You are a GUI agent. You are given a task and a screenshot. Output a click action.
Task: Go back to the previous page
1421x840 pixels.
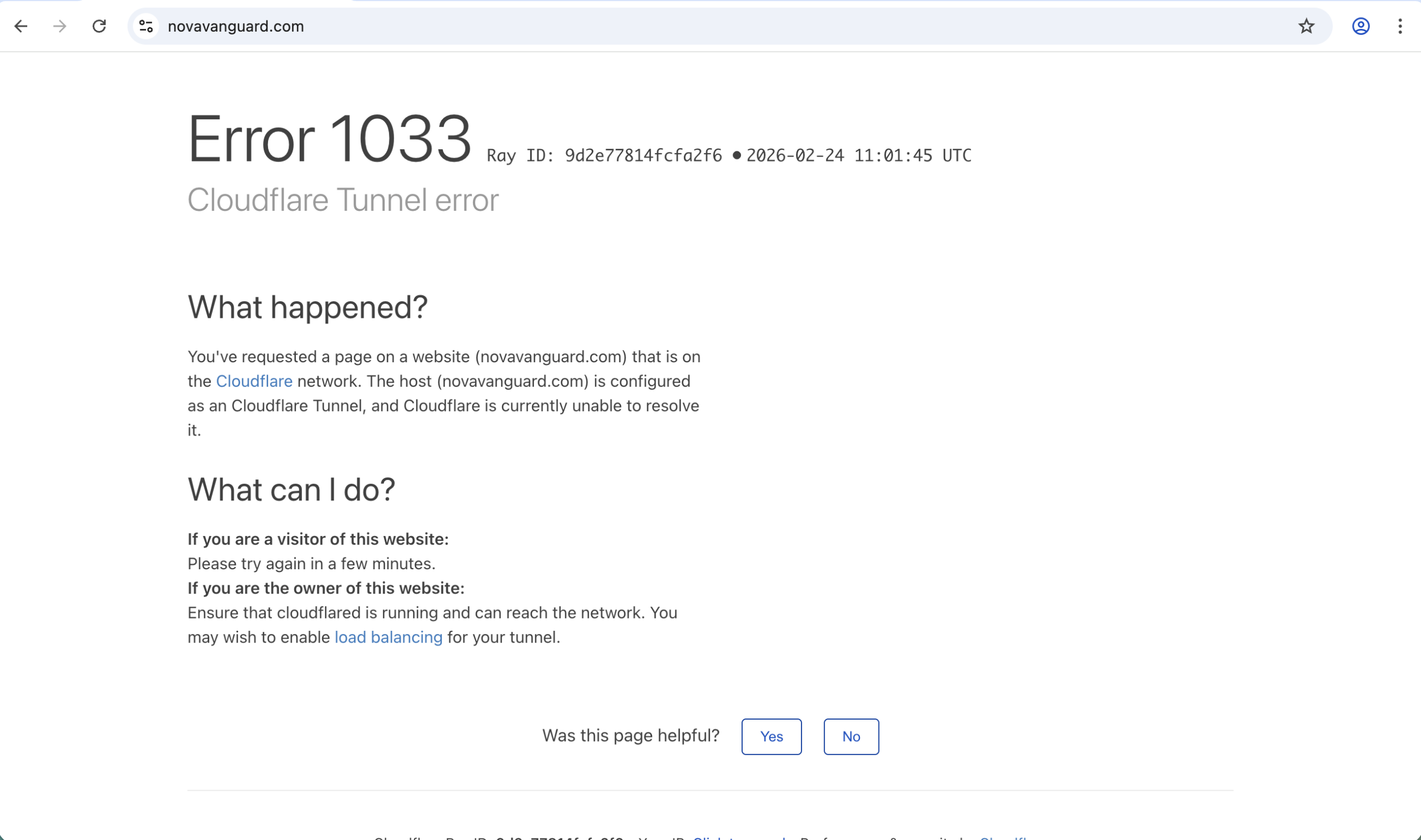21,26
